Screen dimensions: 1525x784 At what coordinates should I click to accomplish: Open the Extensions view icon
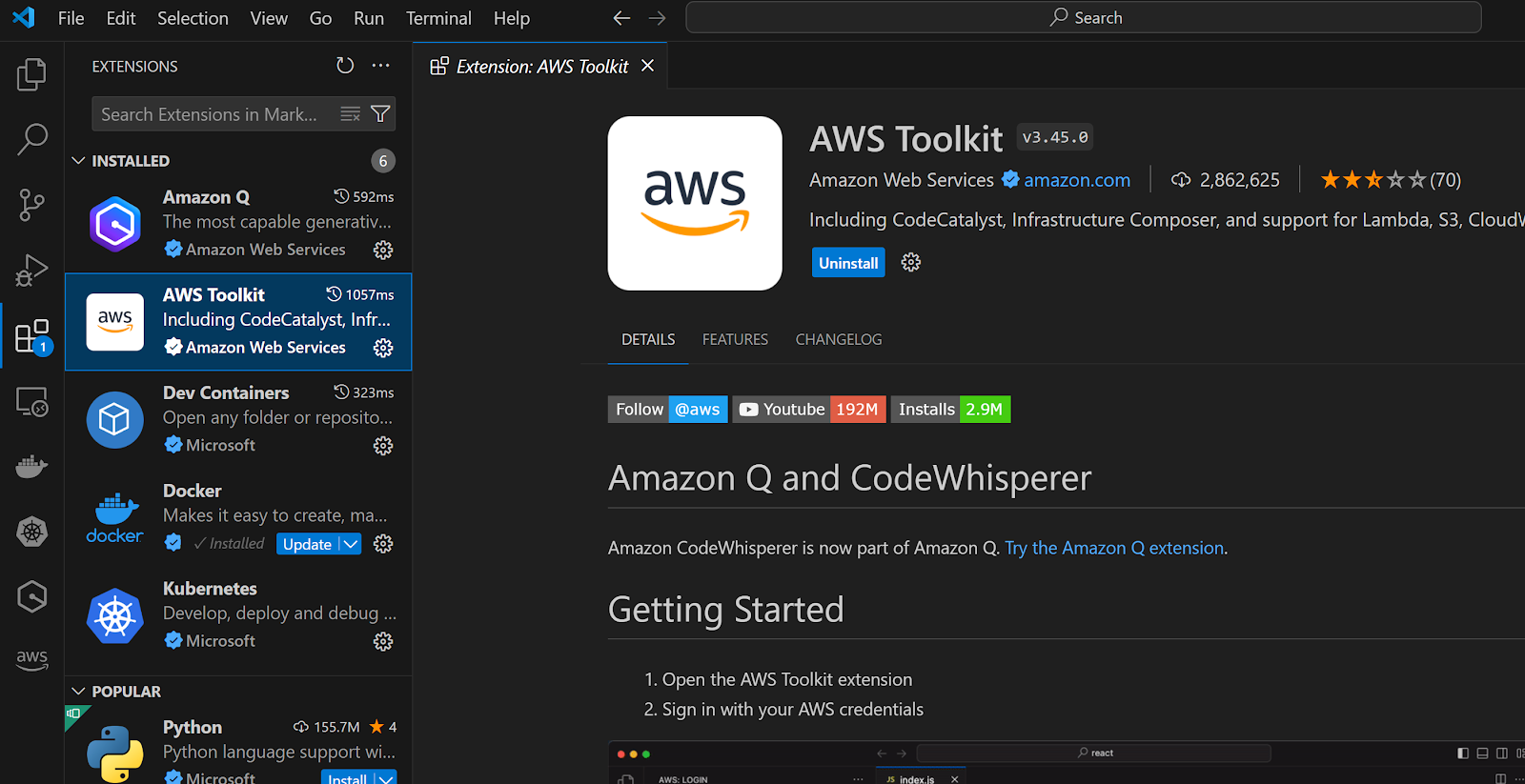tap(31, 335)
